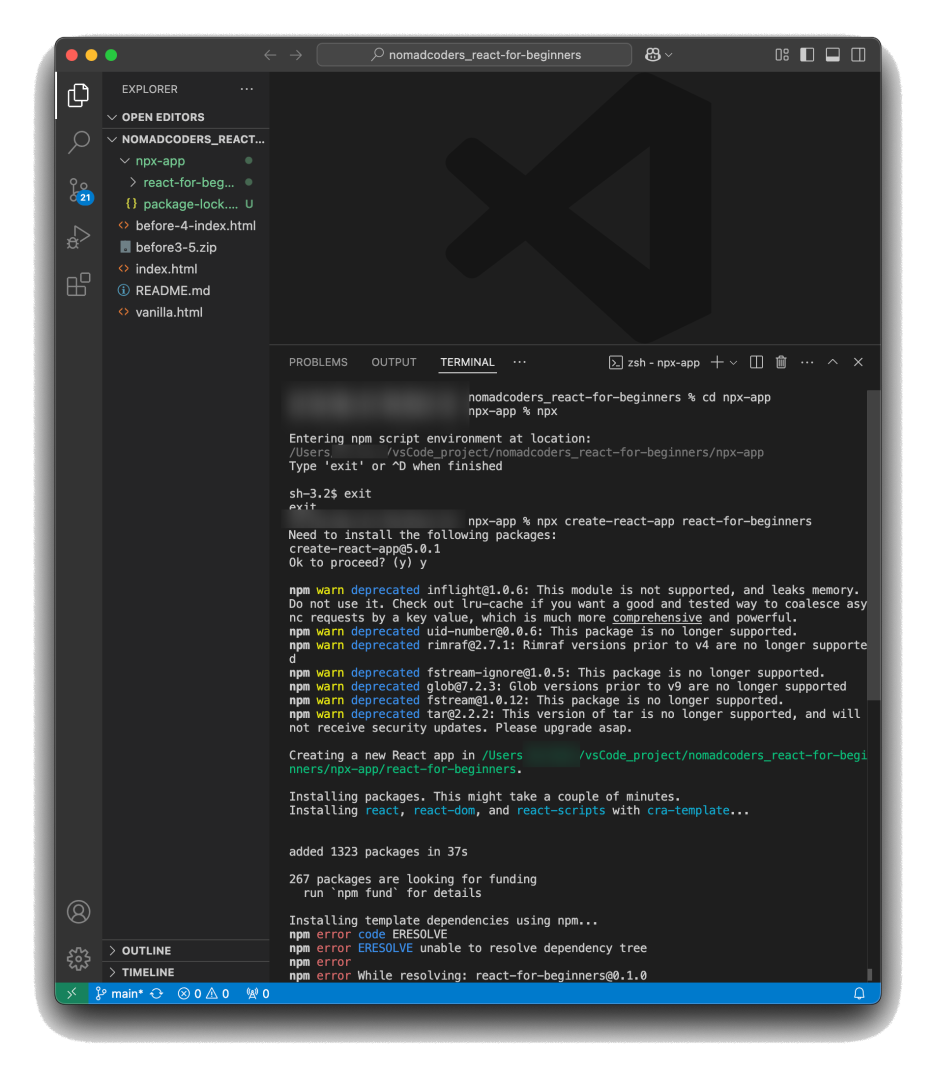Click 'added 1323 packages in 37s' line

click(378, 852)
